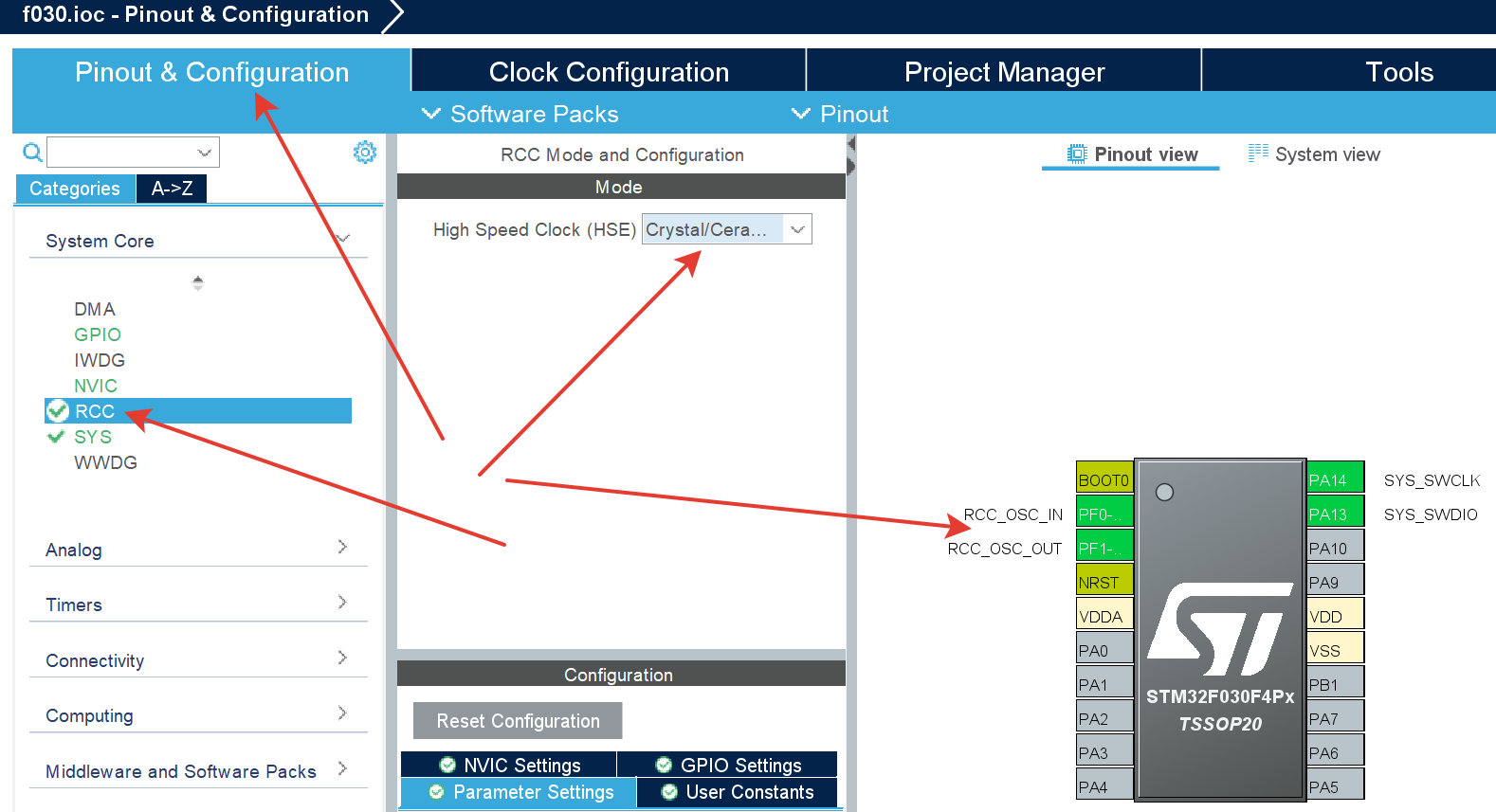
Task: Collapse panel with the splitter arrows
Action: coord(850,155)
